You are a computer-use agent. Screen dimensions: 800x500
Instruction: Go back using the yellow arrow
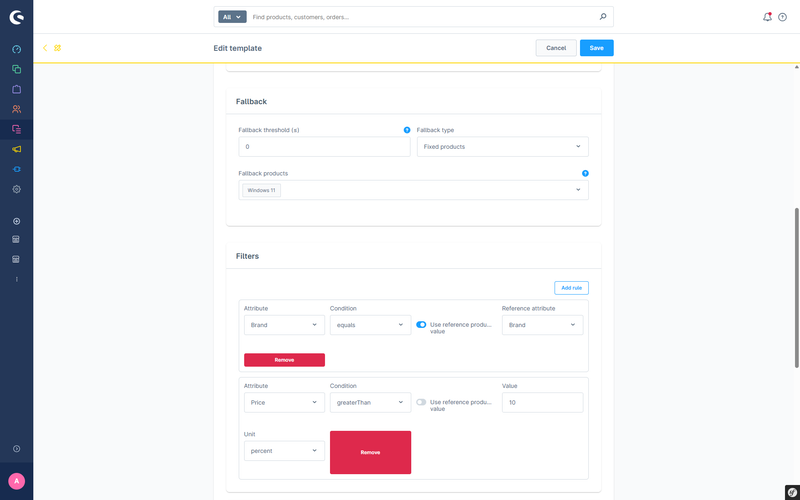pyautogui.click(x=45, y=48)
